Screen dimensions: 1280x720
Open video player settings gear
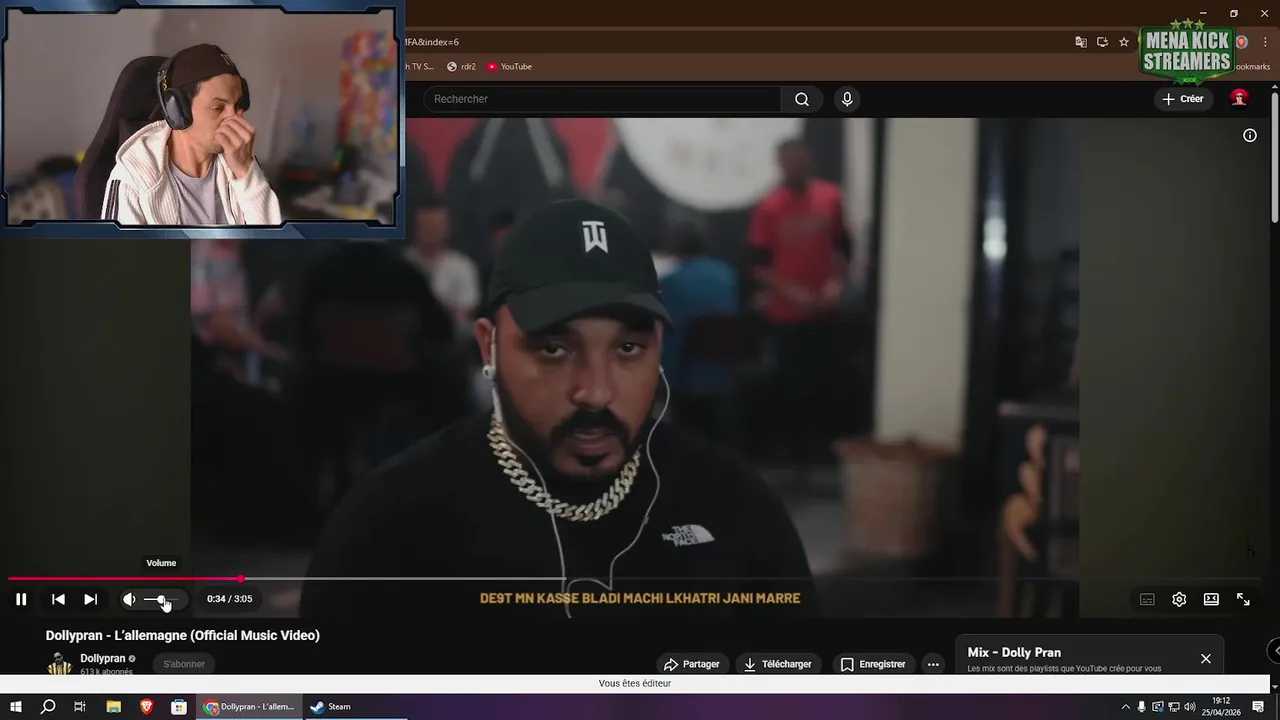pos(1179,599)
